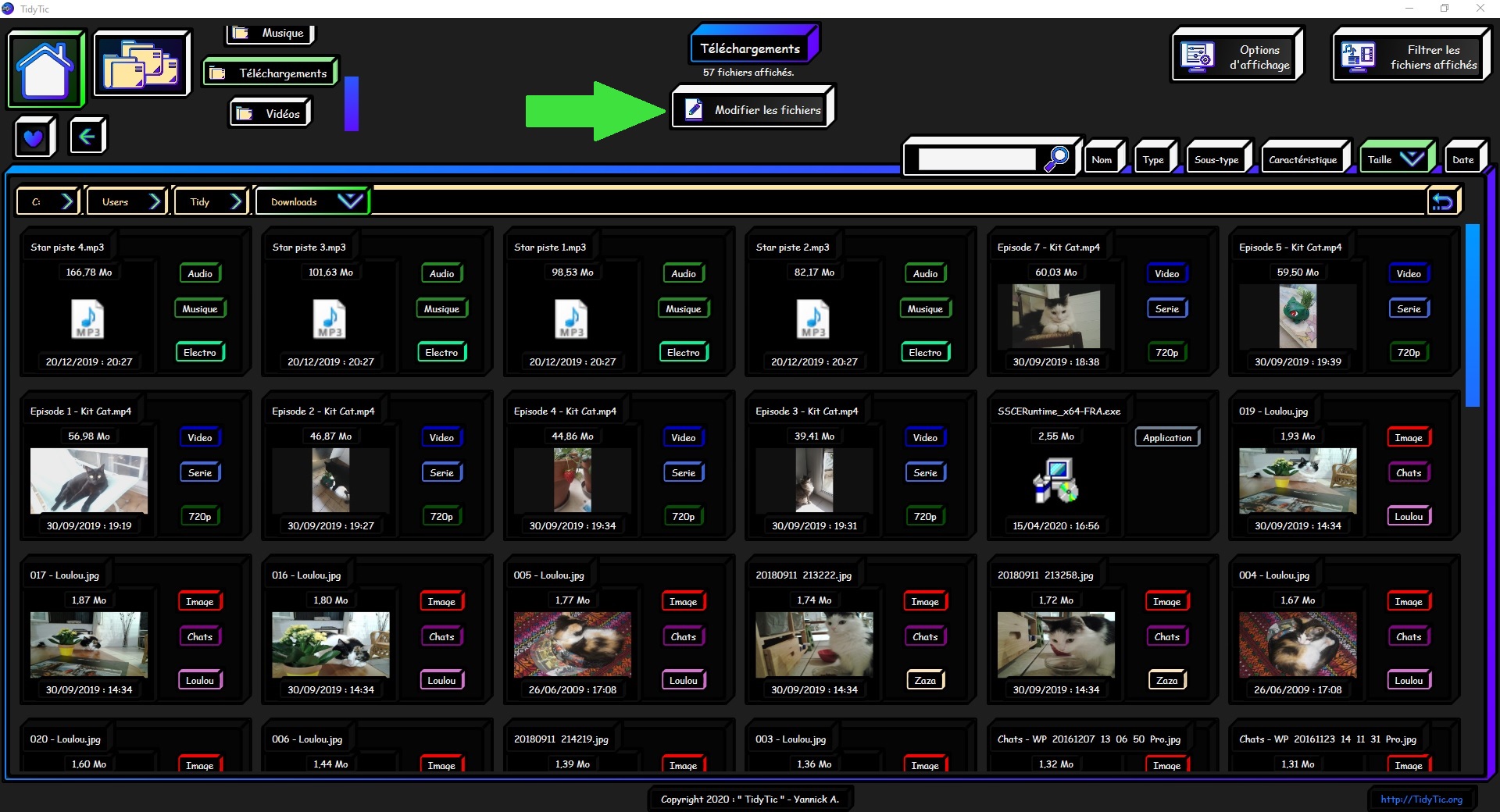Image resolution: width=1500 pixels, height=812 pixels.
Task: Click the Electro tag on Star piste 3.mp3
Action: pos(441,352)
